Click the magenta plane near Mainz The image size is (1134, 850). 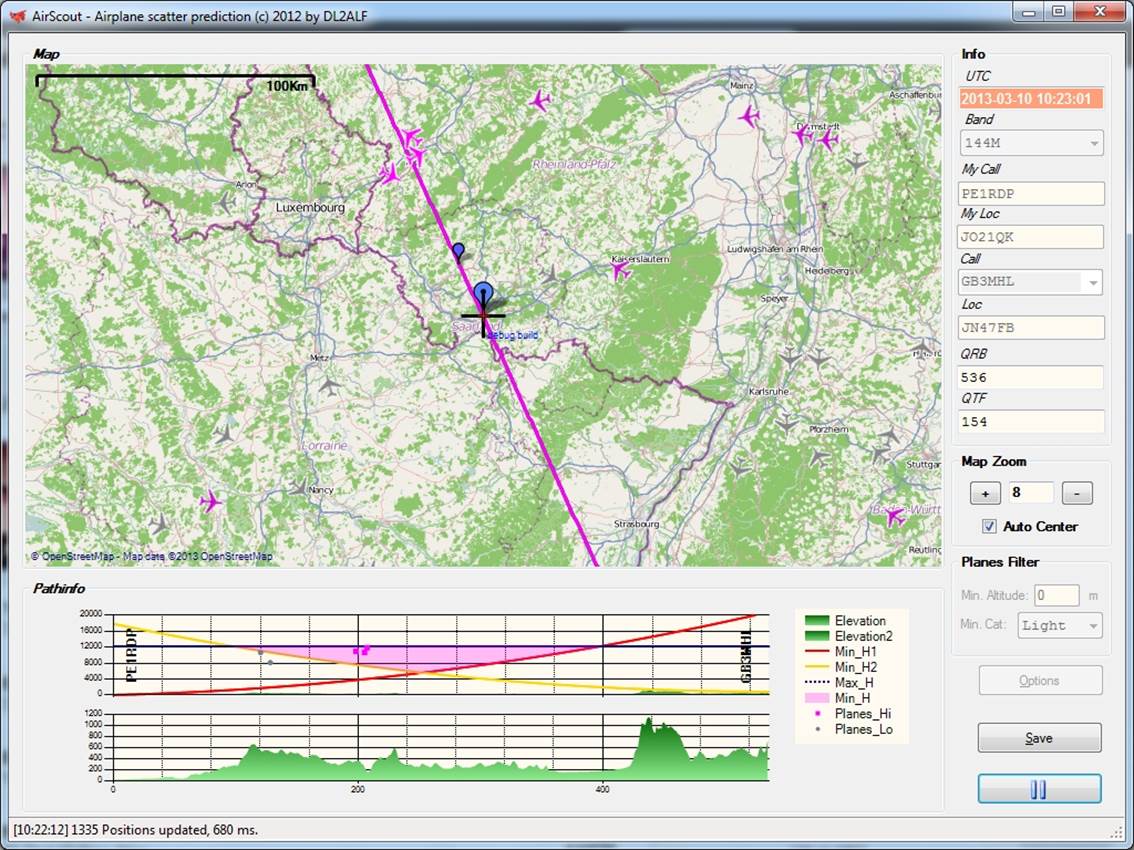(x=749, y=116)
